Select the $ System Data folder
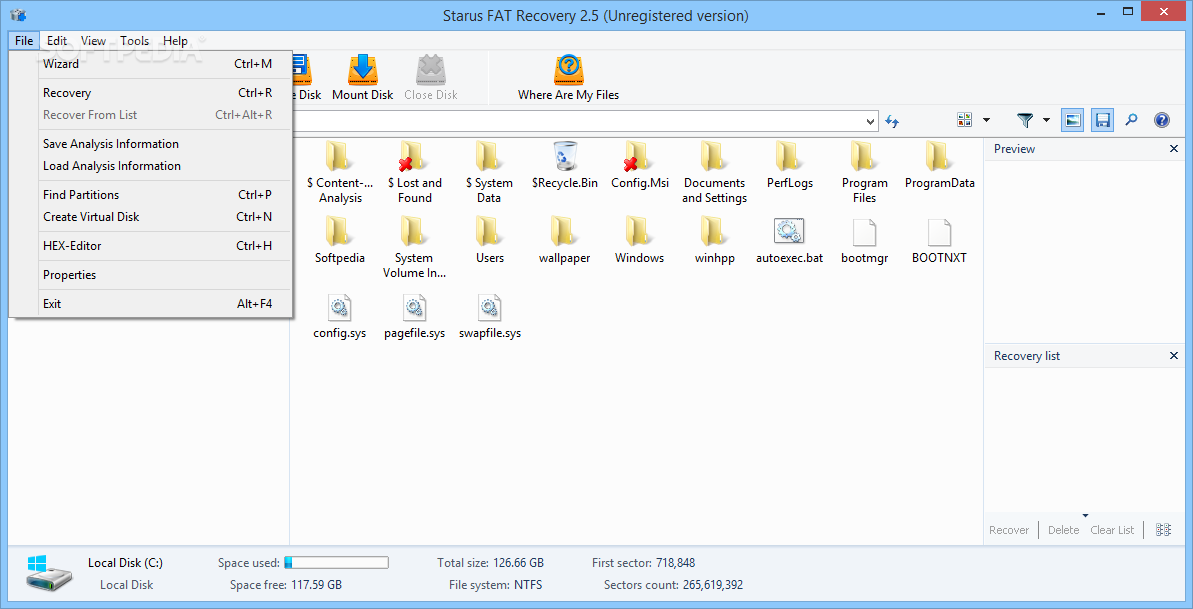 pyautogui.click(x=489, y=172)
